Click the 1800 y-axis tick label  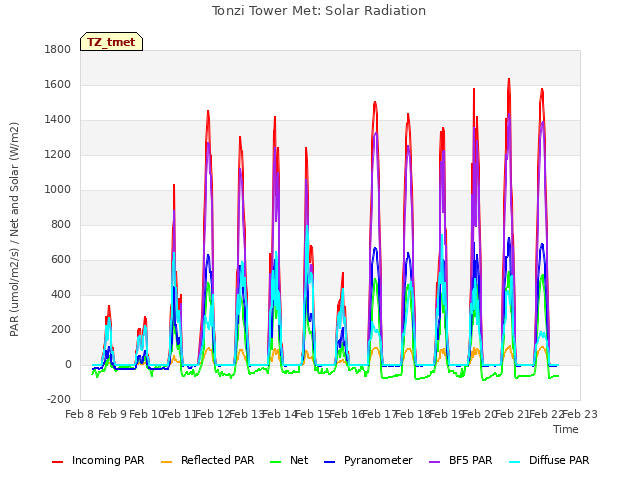pyautogui.click(x=58, y=50)
